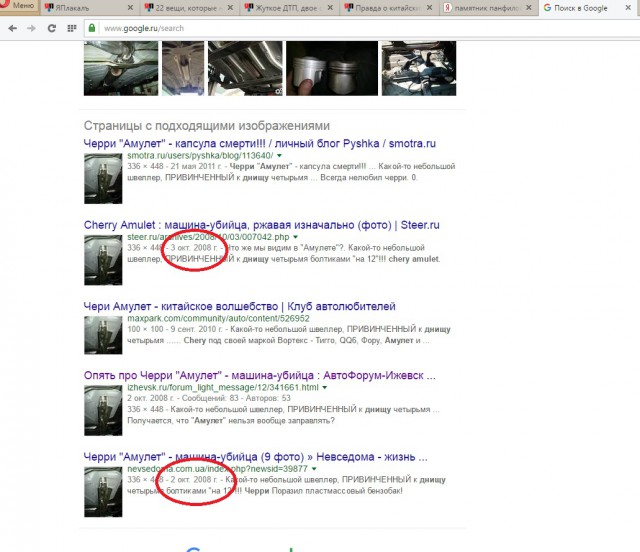The image size is (640, 552).
Task: Click the 'Страницы с подходящими изображениями' heading
Action: pyautogui.click(x=207, y=126)
